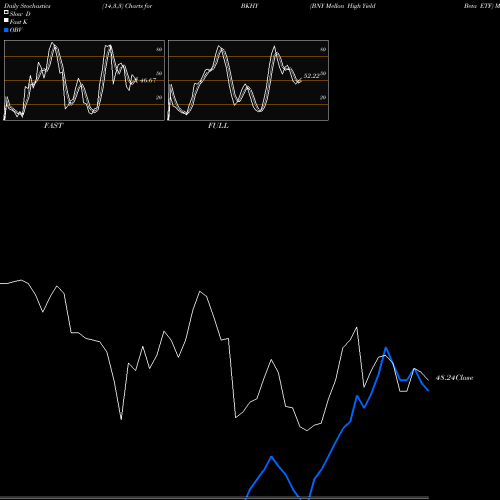Click the BKHY ticker symbol
The height and width of the screenshot is (500, 500).
tap(249, 6)
